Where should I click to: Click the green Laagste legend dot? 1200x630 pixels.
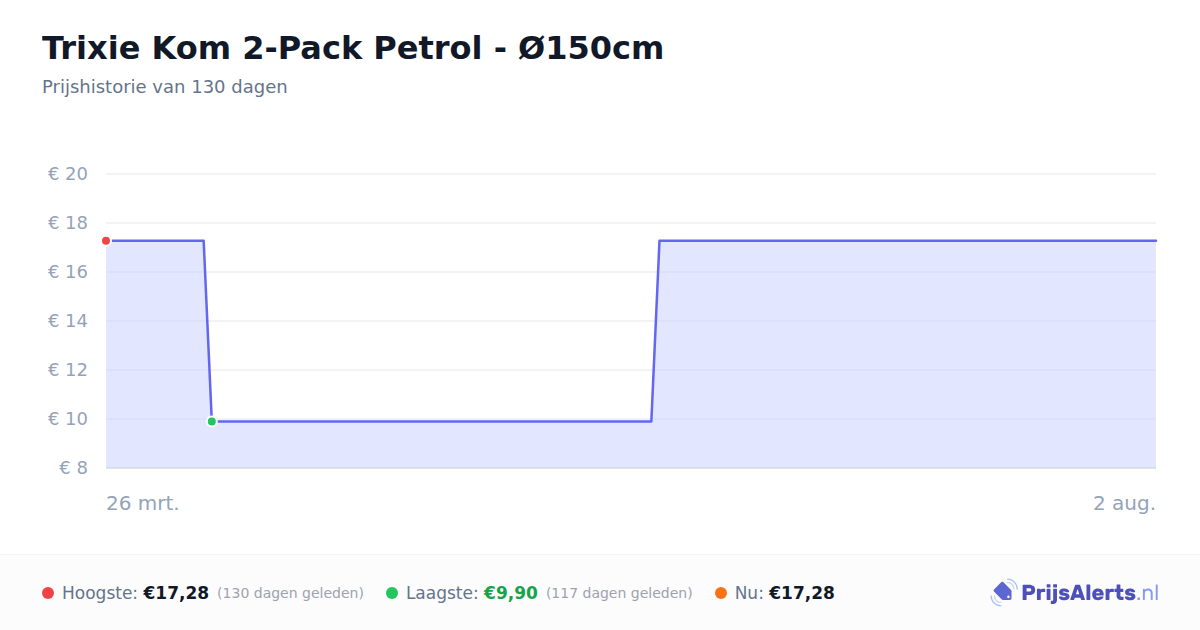(392, 593)
